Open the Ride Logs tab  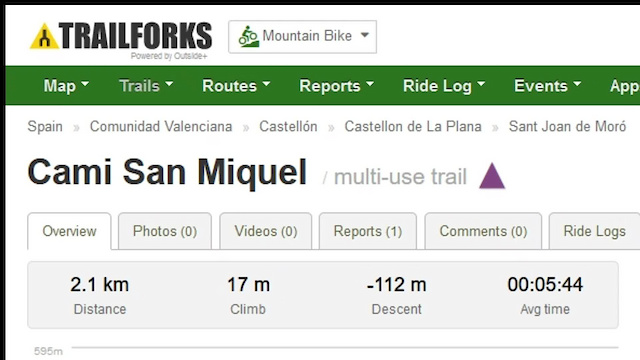[x=594, y=231]
